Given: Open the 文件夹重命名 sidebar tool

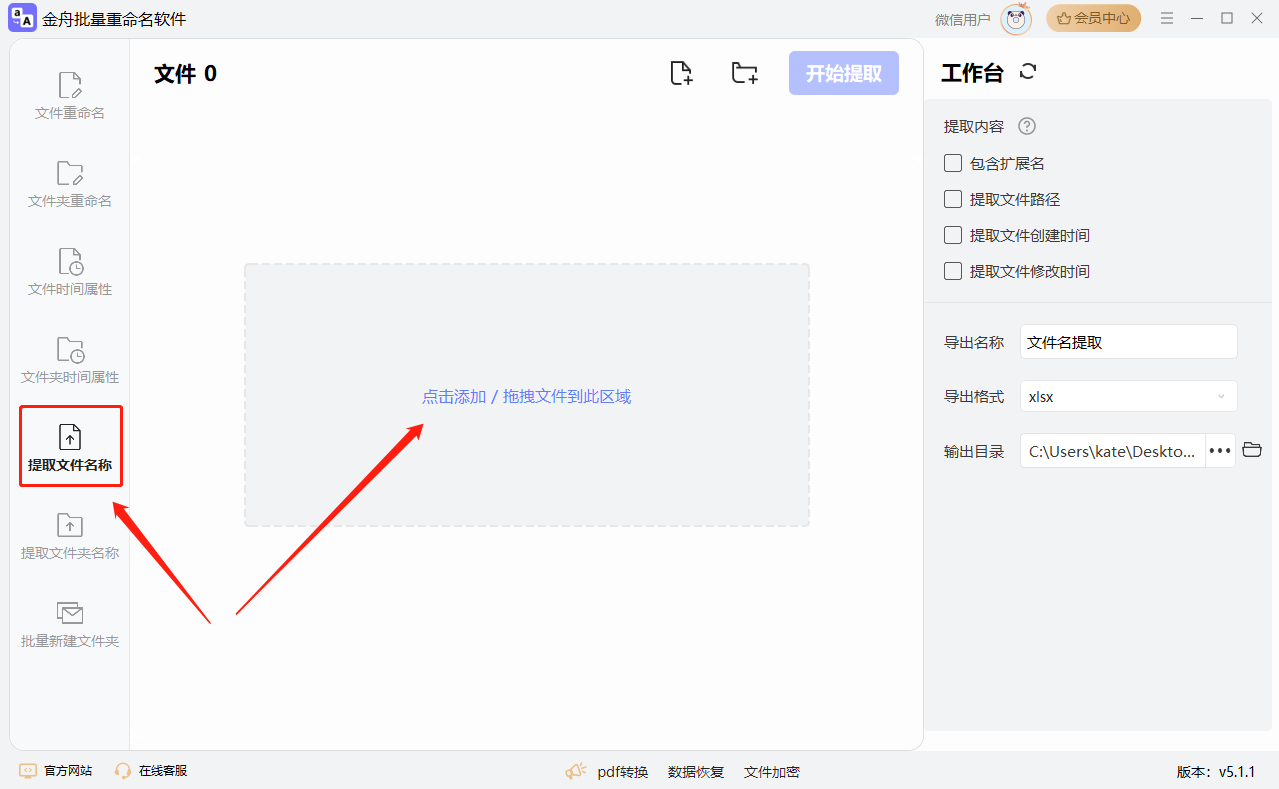Looking at the screenshot, I should [70, 184].
